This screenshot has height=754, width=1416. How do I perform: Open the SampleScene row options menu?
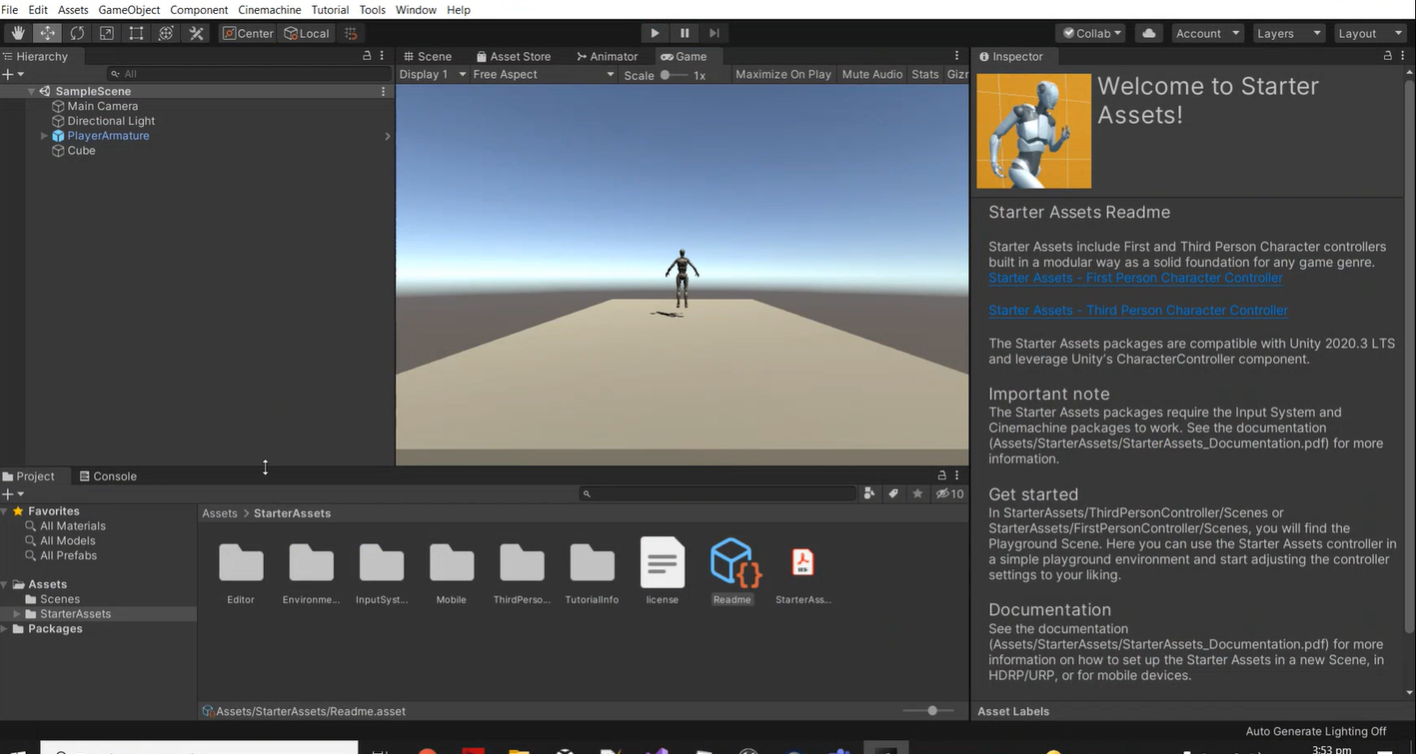383,91
